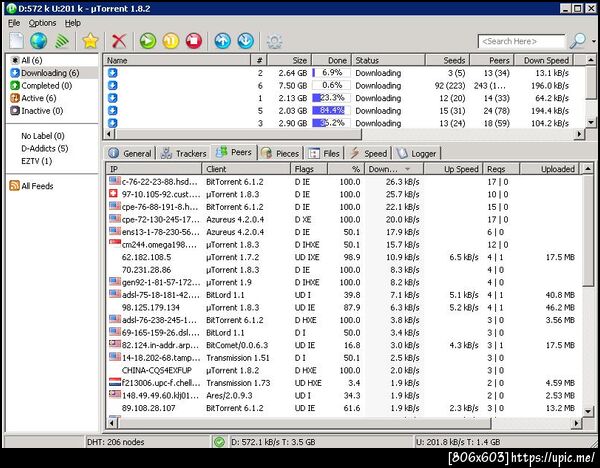
Task: Open the File menu
Action: pos(14,23)
